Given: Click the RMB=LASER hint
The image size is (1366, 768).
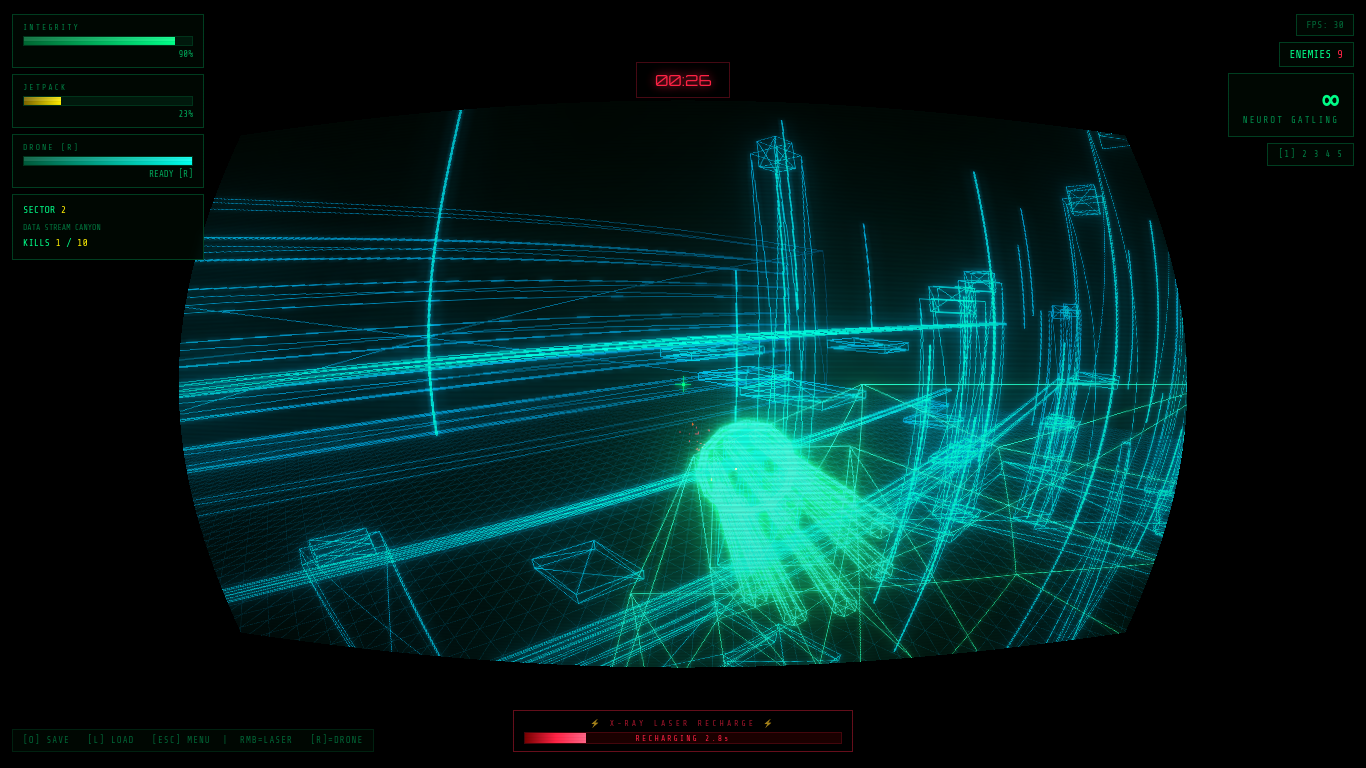Looking at the screenshot, I should click(266, 740).
